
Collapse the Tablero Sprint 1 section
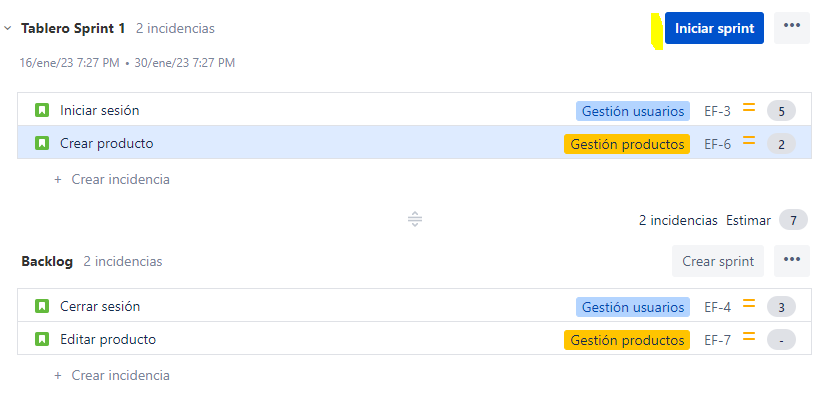click(x=8, y=28)
